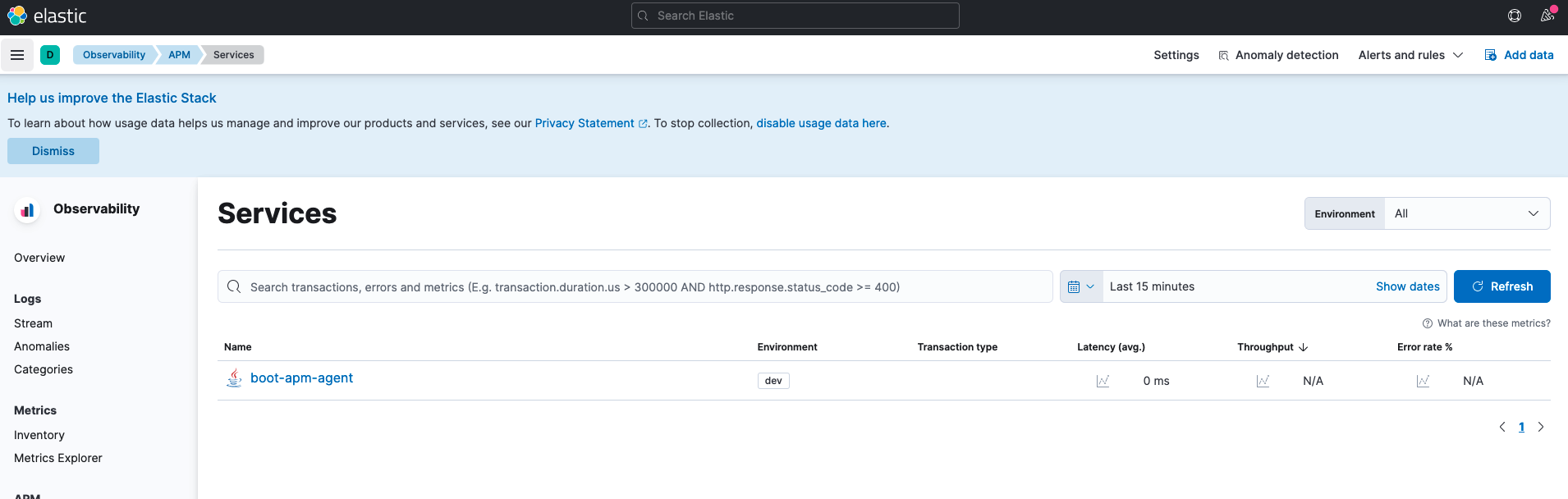Click the Add data icon
Screen dimensions: 1568x499
coord(1491,55)
